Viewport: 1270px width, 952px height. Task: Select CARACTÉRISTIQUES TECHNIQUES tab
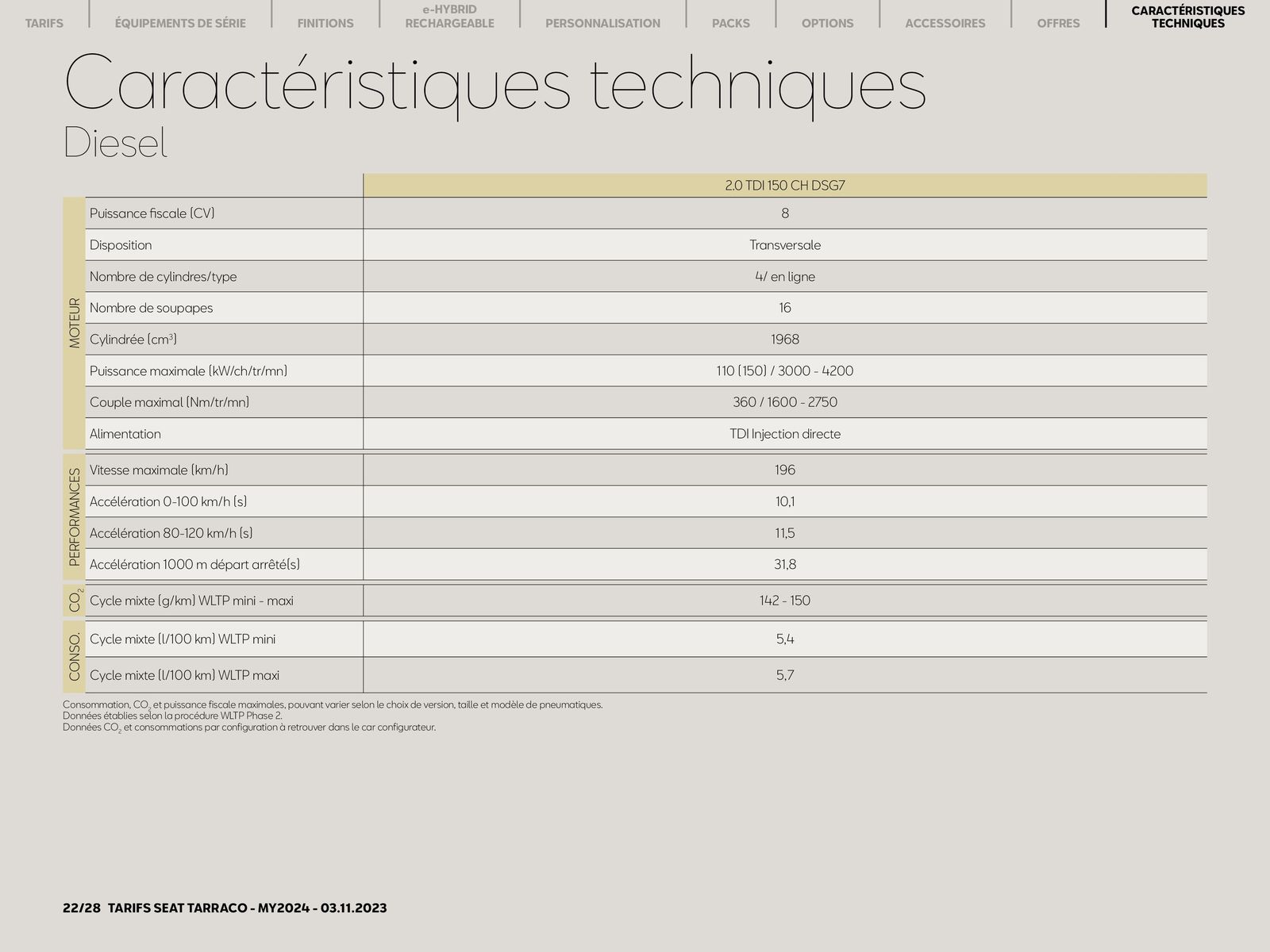pos(1188,17)
